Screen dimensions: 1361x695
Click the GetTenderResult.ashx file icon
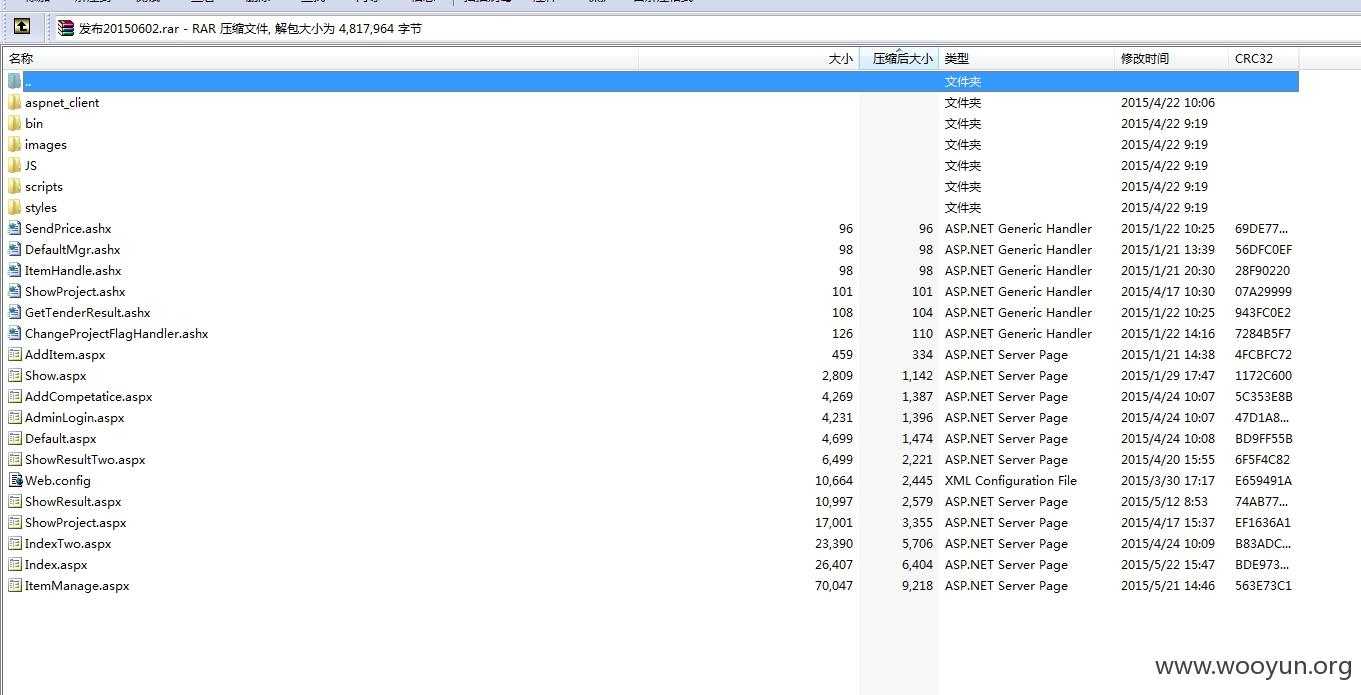(14, 312)
